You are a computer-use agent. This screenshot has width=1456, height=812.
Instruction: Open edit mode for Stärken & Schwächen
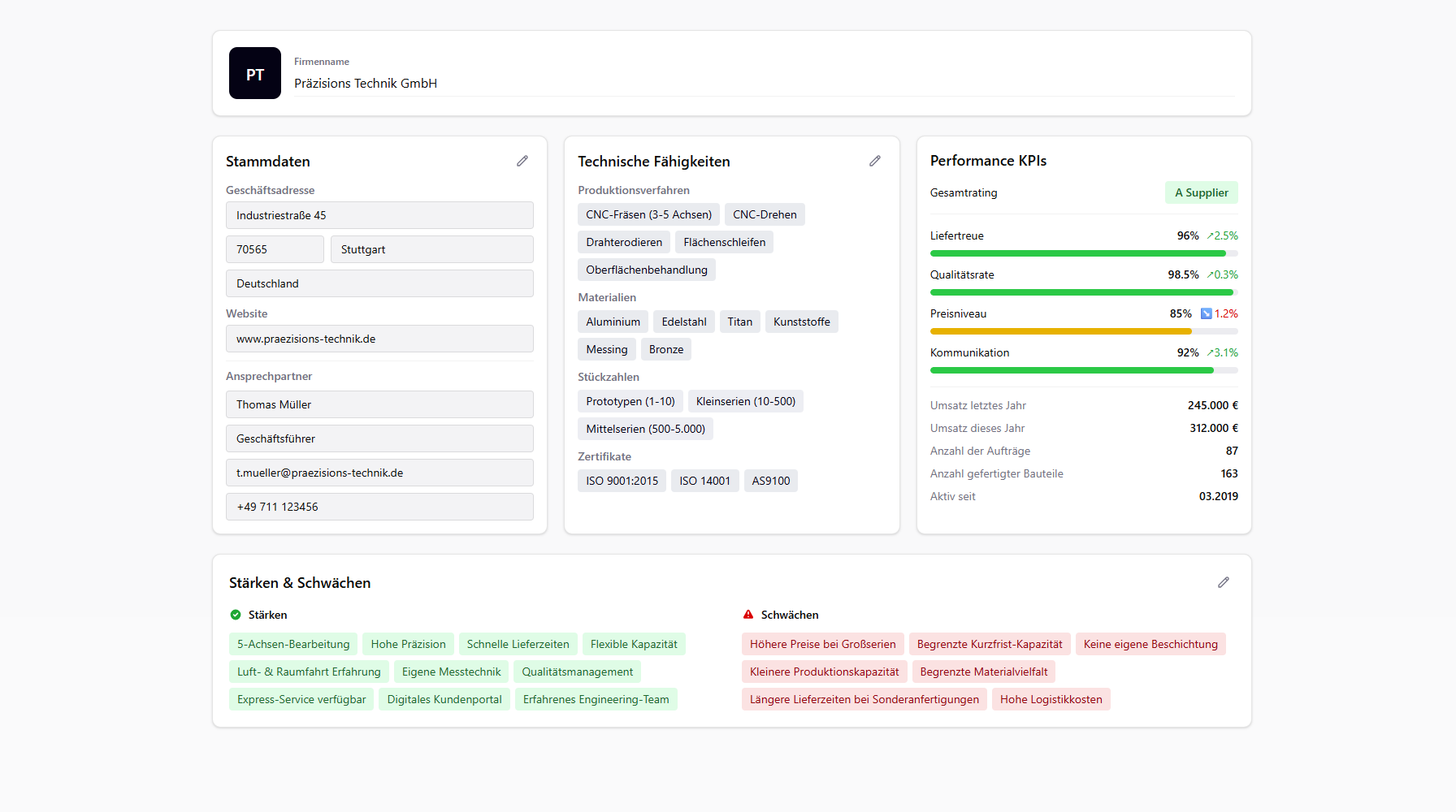(x=1223, y=582)
